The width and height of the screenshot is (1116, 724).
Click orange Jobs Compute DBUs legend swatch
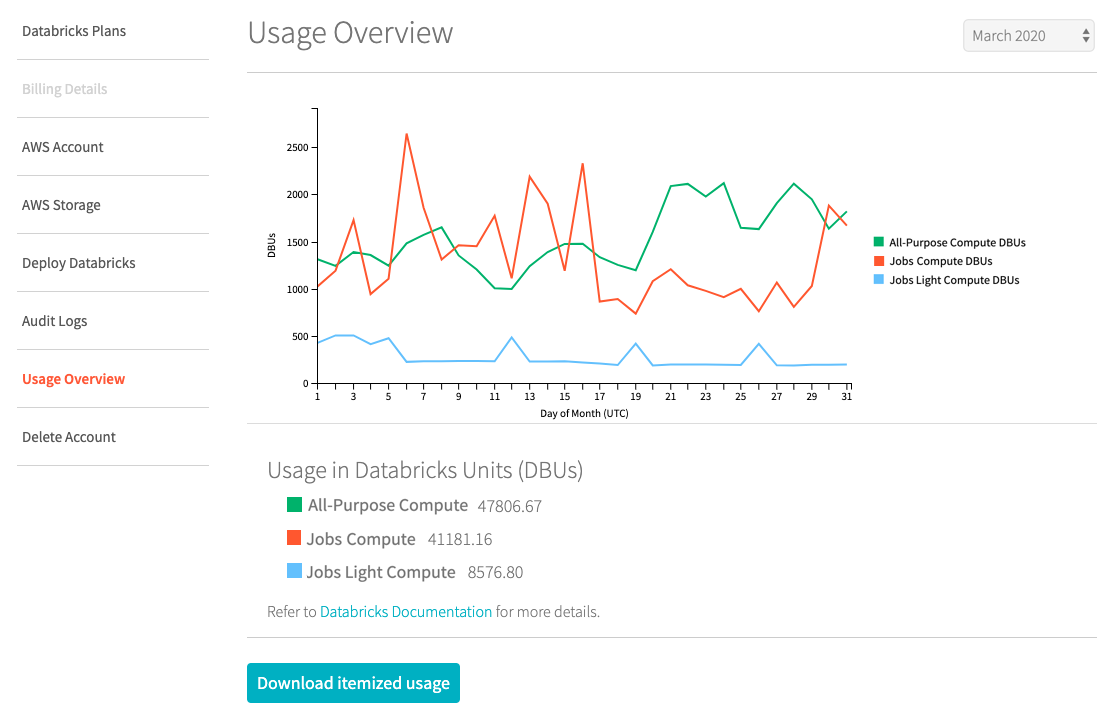879,261
